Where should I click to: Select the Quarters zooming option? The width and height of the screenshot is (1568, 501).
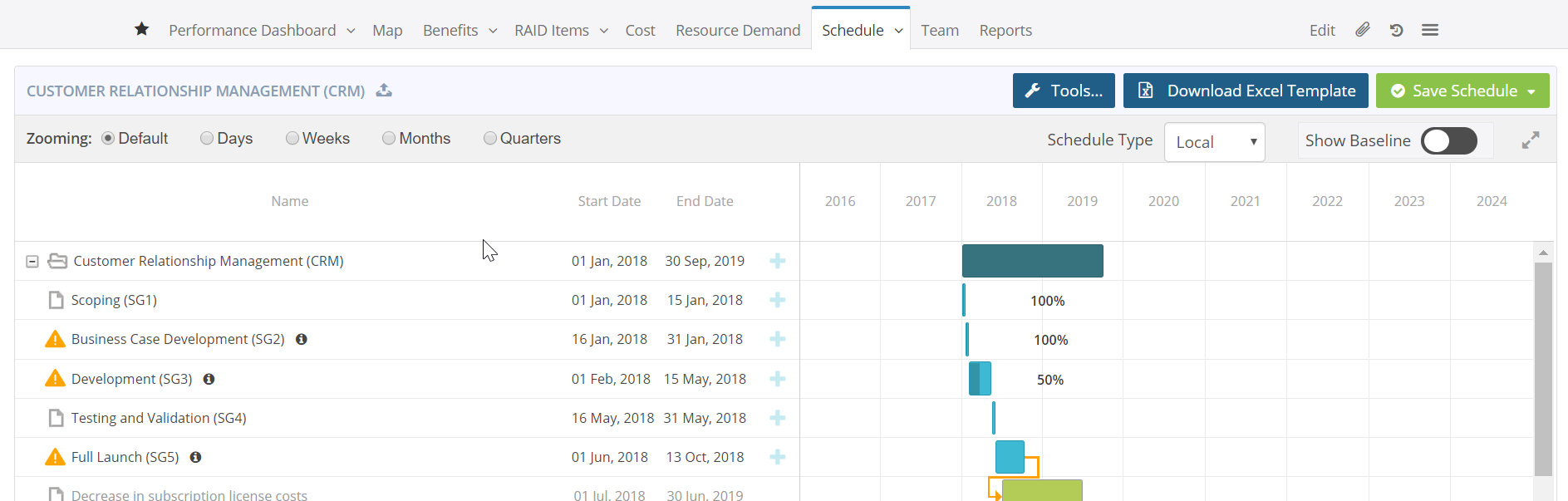[490, 139]
